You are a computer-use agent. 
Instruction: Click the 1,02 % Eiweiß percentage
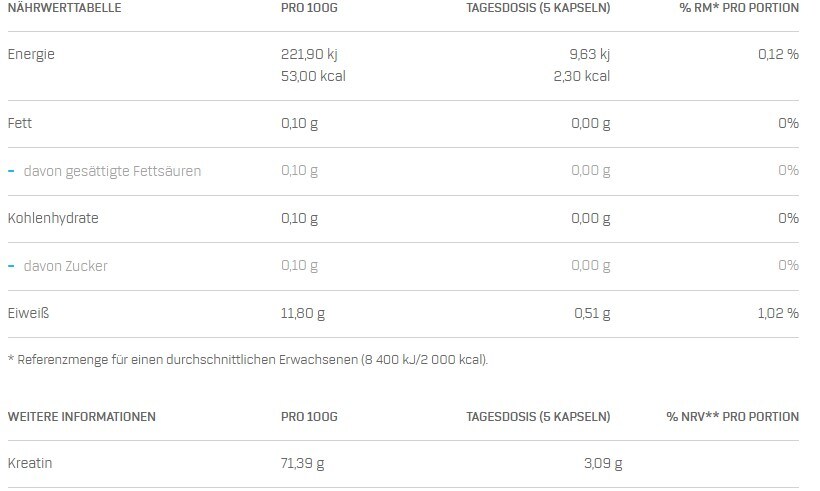point(778,313)
